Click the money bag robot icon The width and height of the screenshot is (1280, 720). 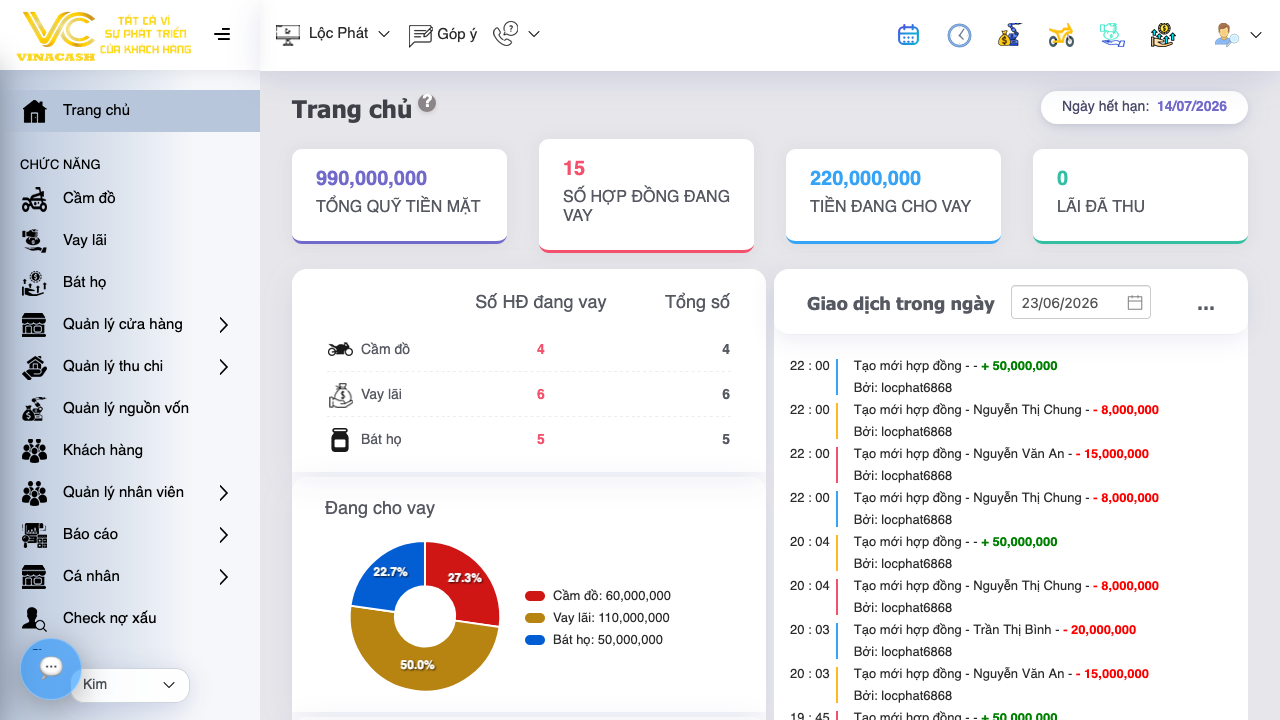[1009, 35]
